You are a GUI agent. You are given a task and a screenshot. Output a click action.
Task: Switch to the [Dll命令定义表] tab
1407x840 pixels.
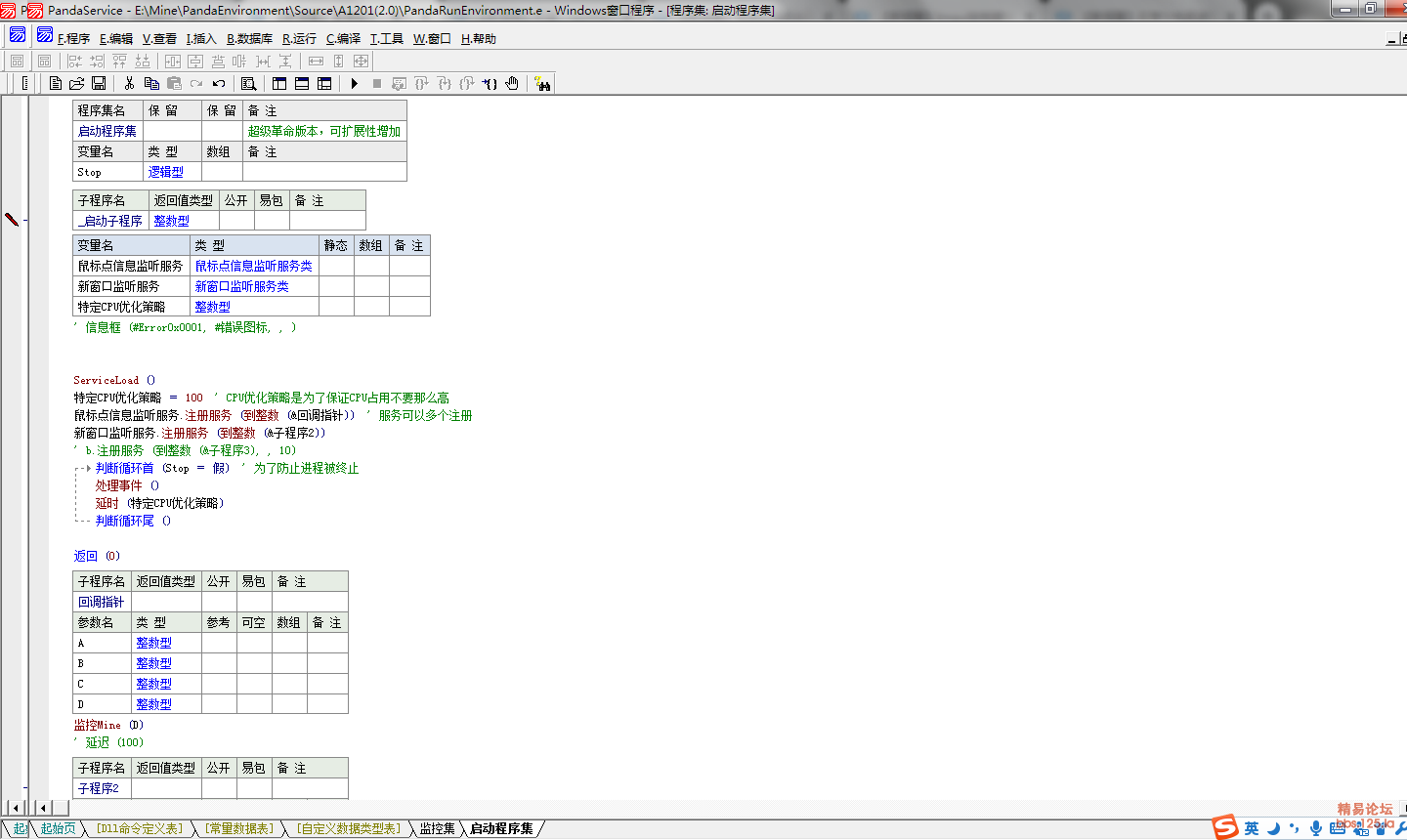139,828
